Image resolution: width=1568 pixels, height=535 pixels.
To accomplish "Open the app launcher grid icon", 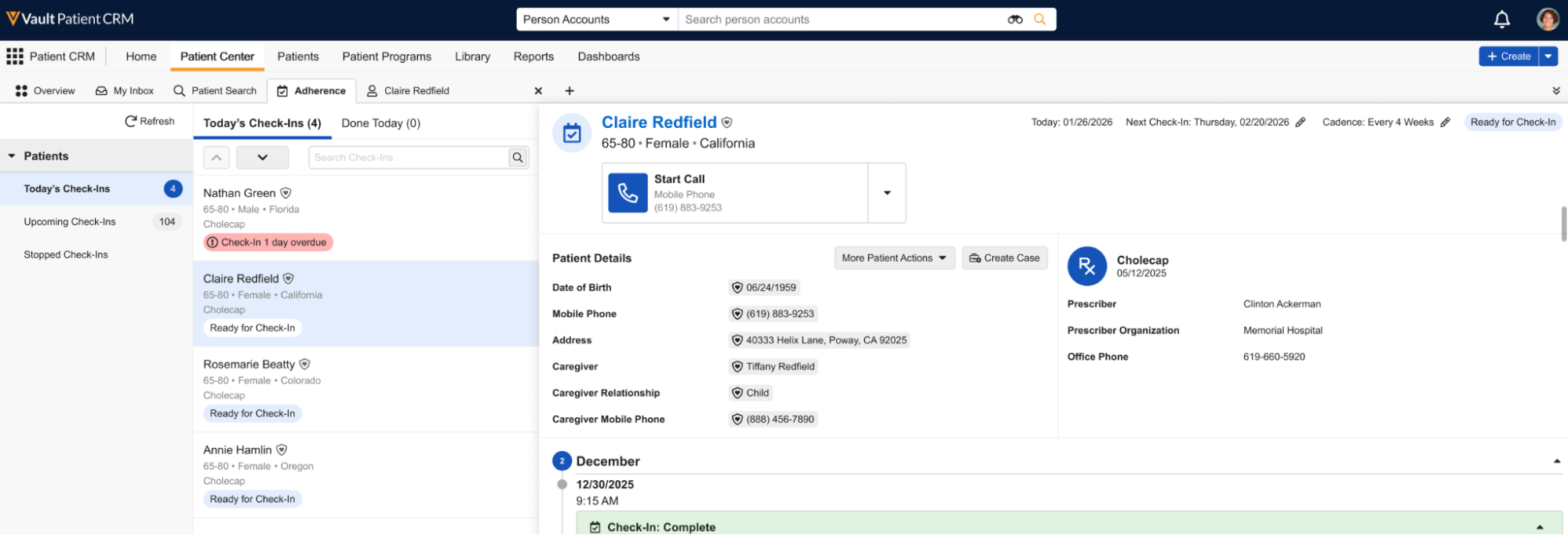I will click(15, 56).
